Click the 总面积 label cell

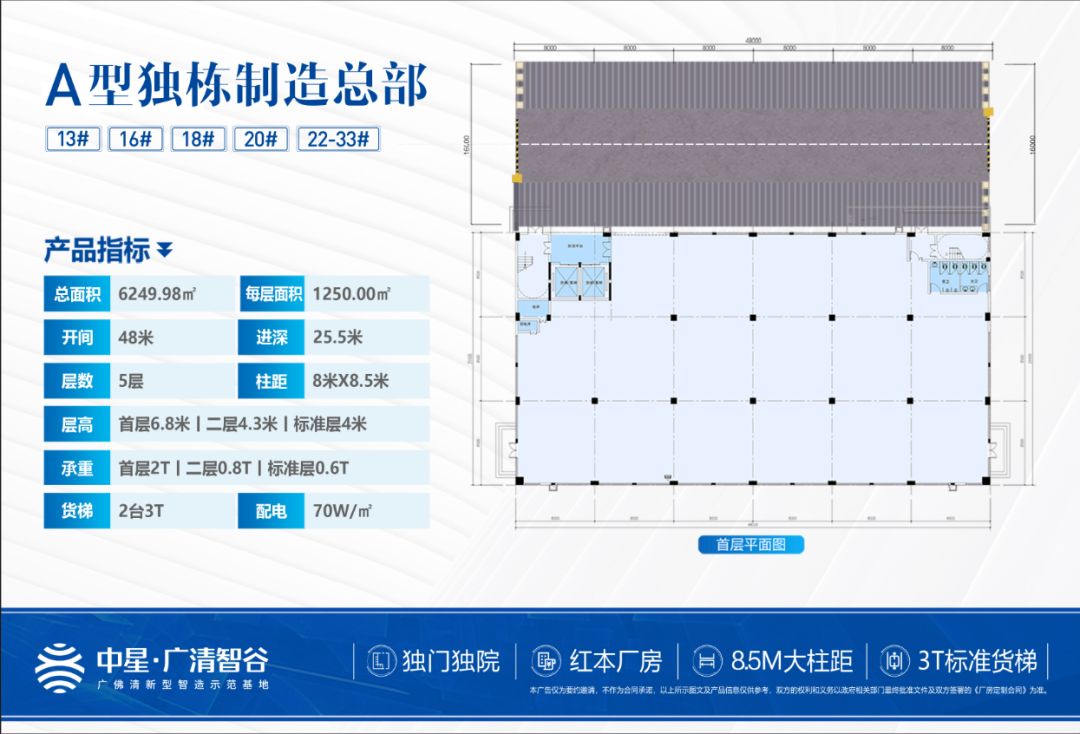click(77, 294)
